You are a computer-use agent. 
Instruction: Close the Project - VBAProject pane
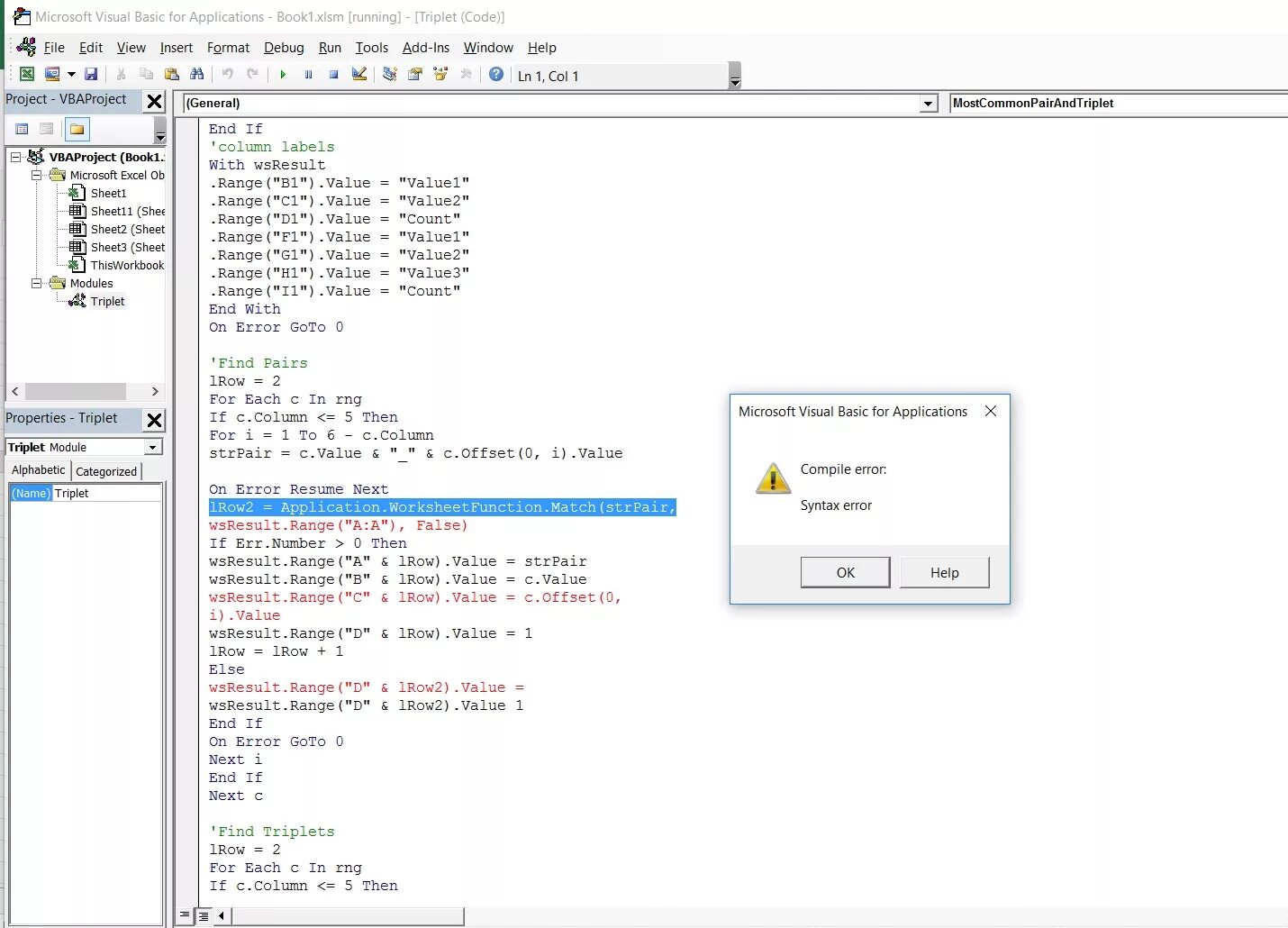(155, 101)
